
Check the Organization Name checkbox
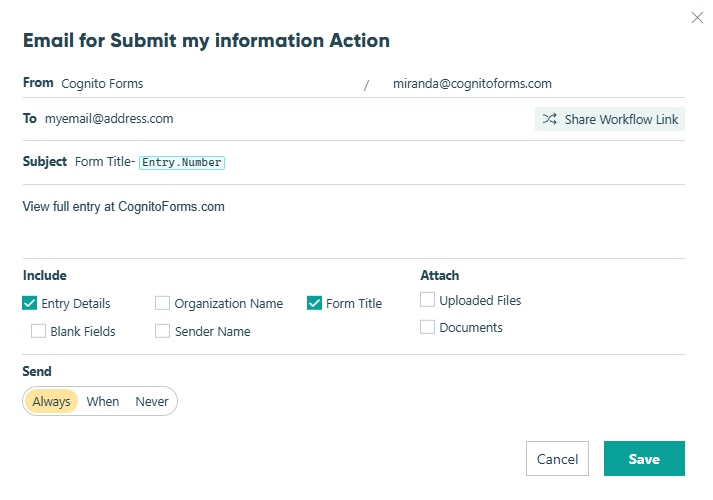[x=162, y=303]
